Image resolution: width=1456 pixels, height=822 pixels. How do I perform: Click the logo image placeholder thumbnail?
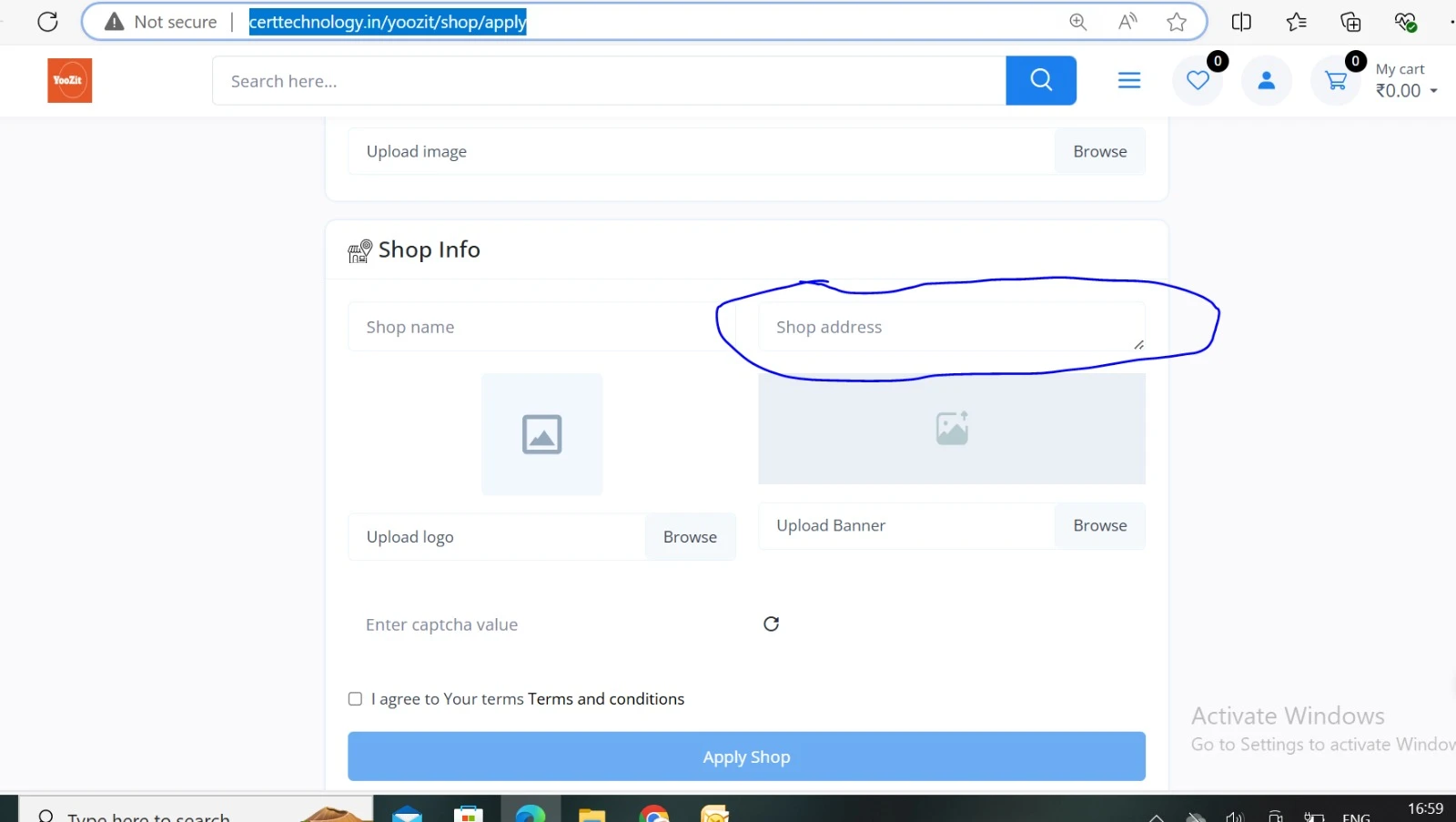(541, 434)
